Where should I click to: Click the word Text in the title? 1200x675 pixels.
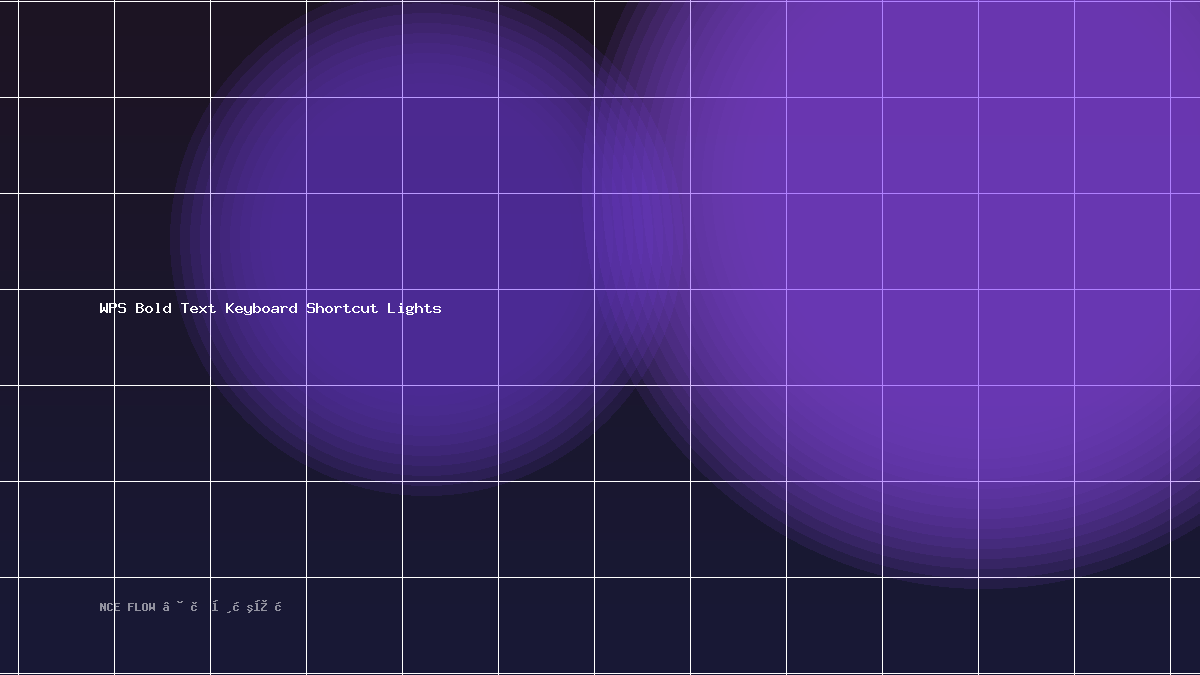click(x=198, y=308)
